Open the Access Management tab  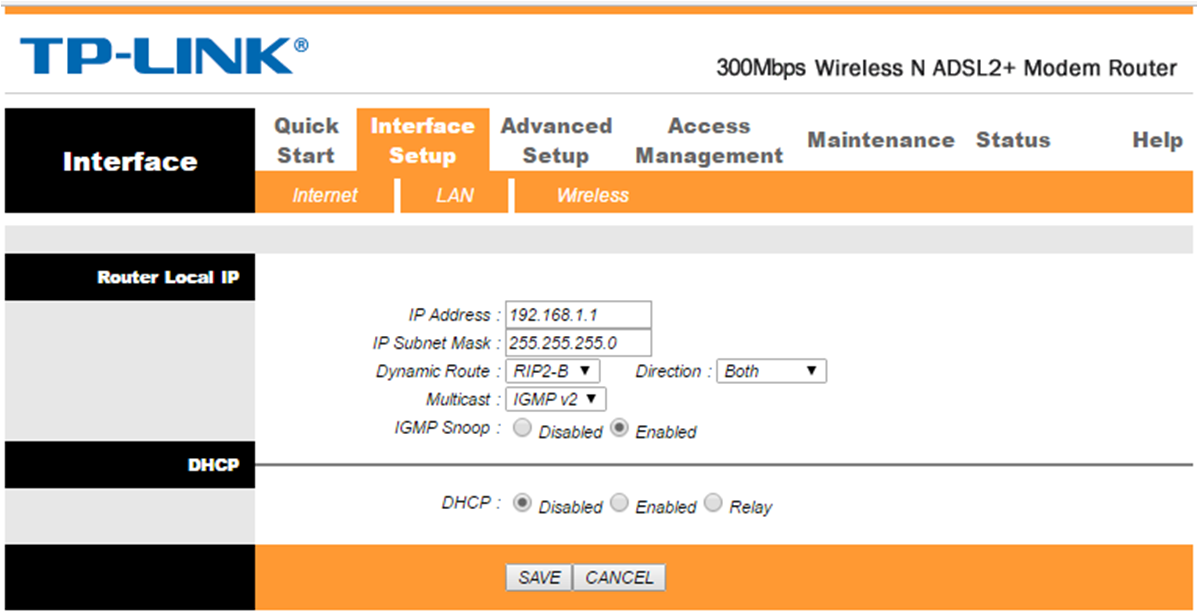point(709,141)
